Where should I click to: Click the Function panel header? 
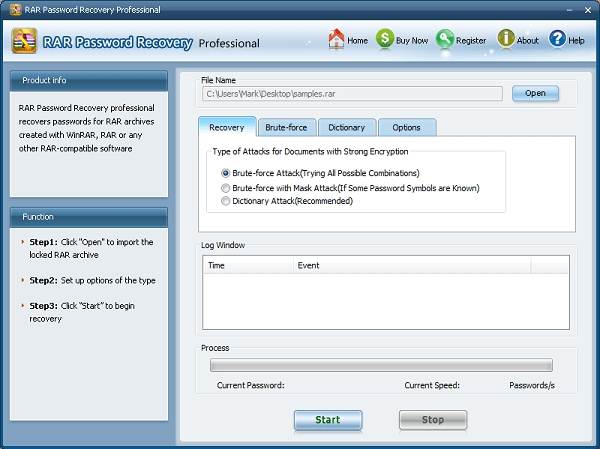click(x=89, y=217)
